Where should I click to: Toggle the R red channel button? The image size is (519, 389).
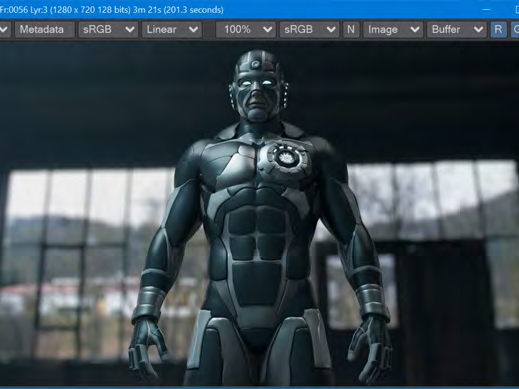[498, 29]
